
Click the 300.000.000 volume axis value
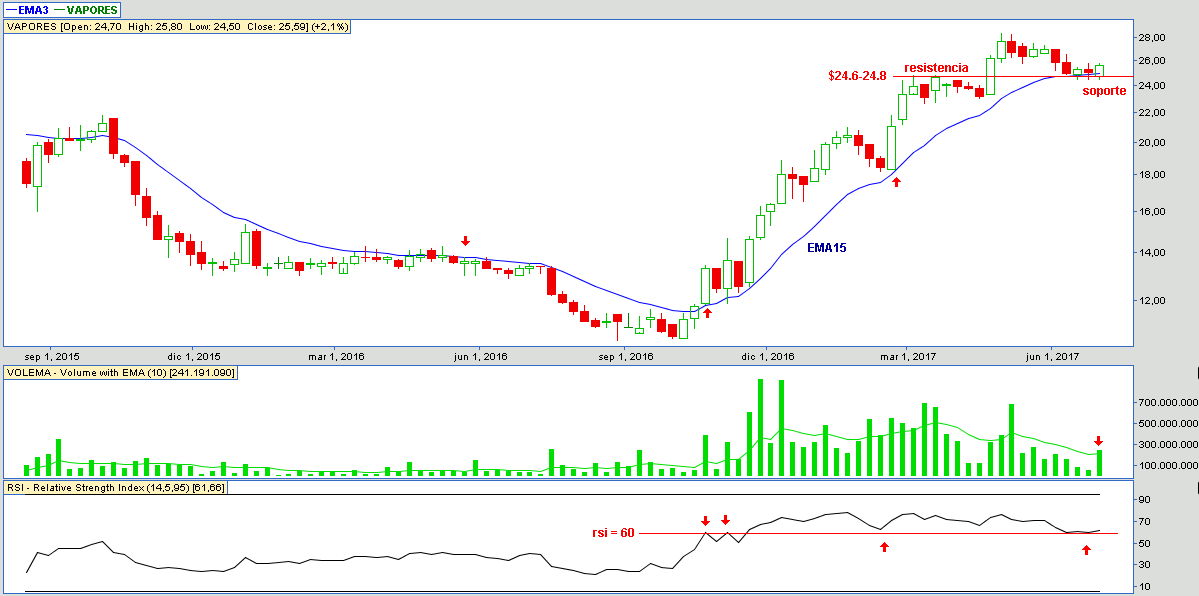tap(1167, 445)
